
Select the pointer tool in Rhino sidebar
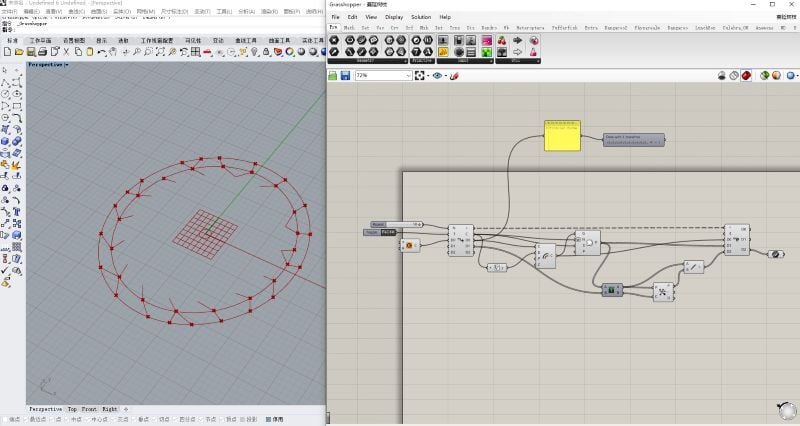(6, 71)
